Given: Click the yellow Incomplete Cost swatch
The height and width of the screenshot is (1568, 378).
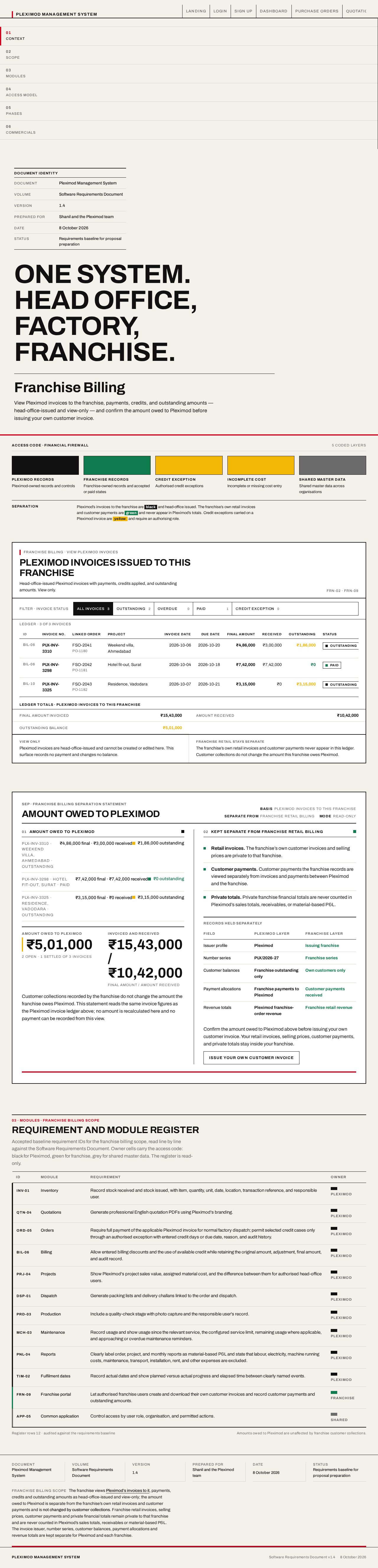Looking at the screenshot, I should pos(261,465).
